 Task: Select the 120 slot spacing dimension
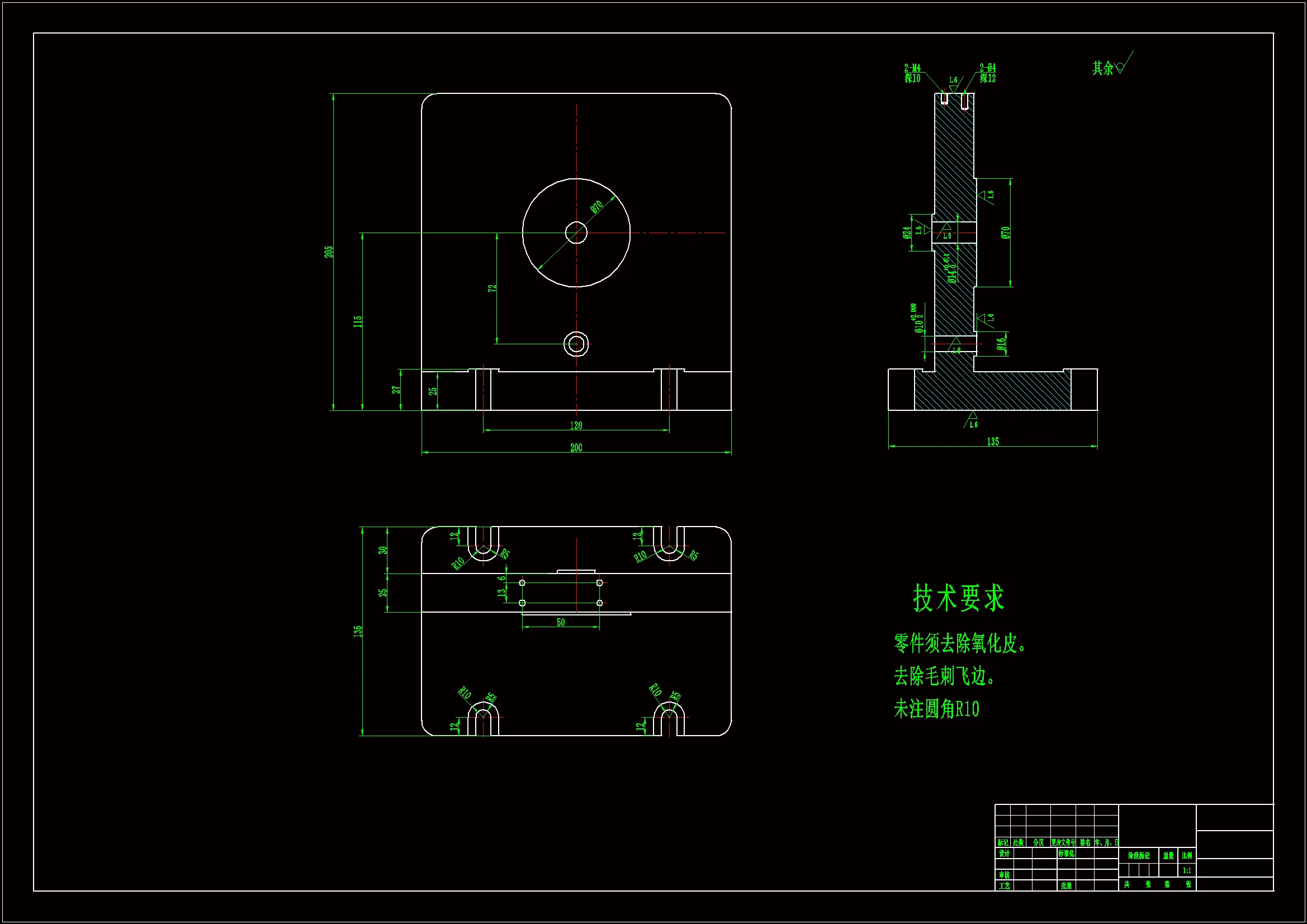click(576, 426)
